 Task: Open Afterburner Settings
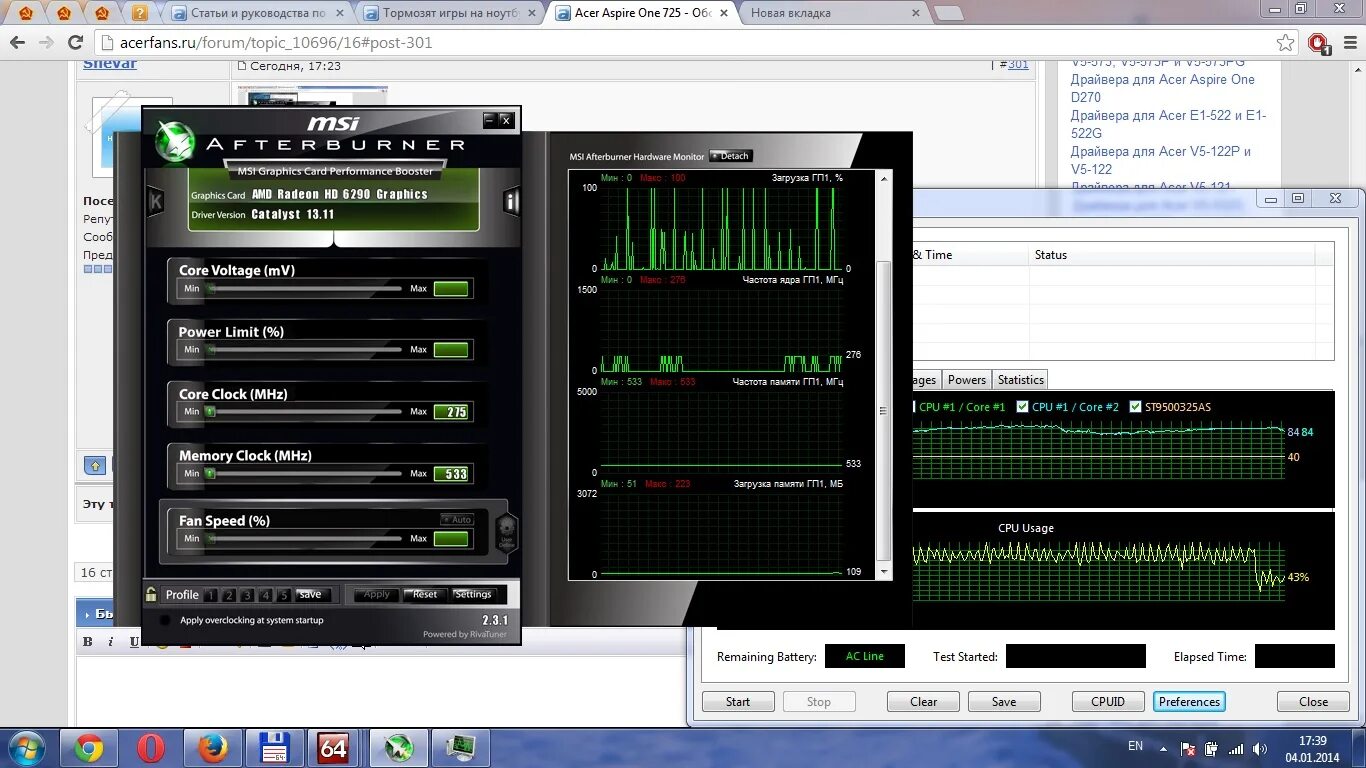473,594
